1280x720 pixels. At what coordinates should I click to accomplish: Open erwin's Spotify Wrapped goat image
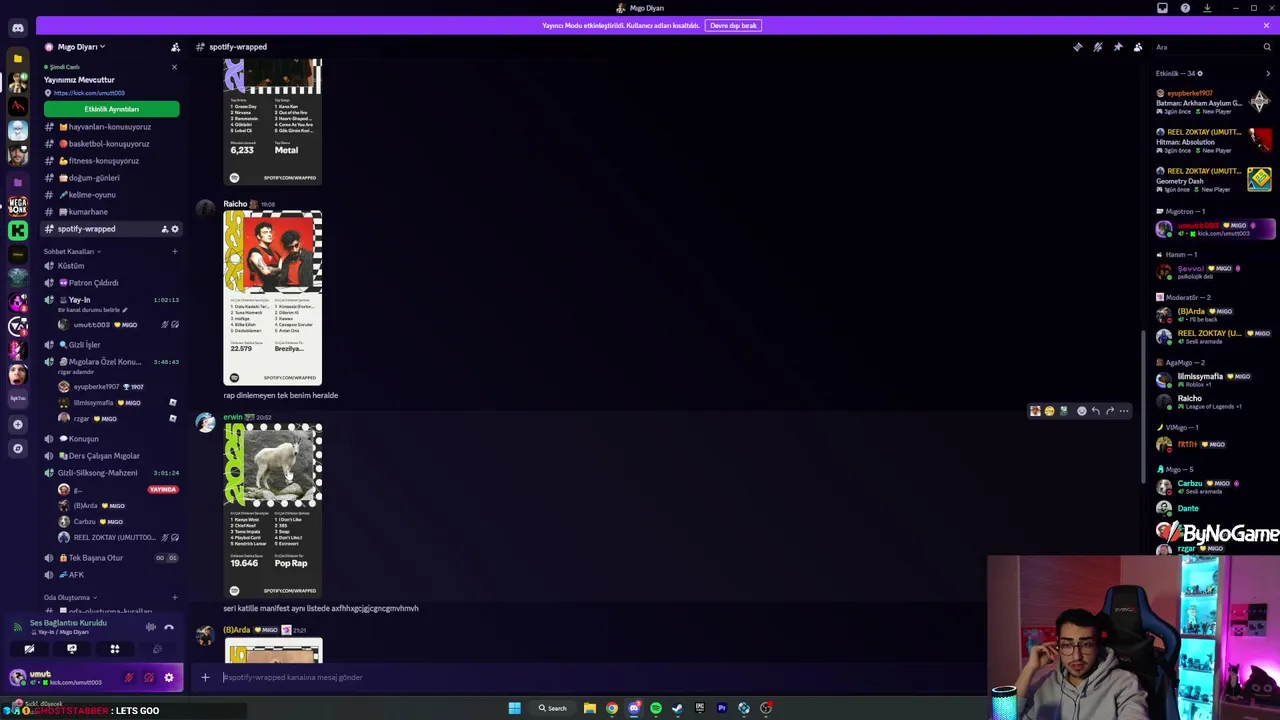tap(273, 511)
